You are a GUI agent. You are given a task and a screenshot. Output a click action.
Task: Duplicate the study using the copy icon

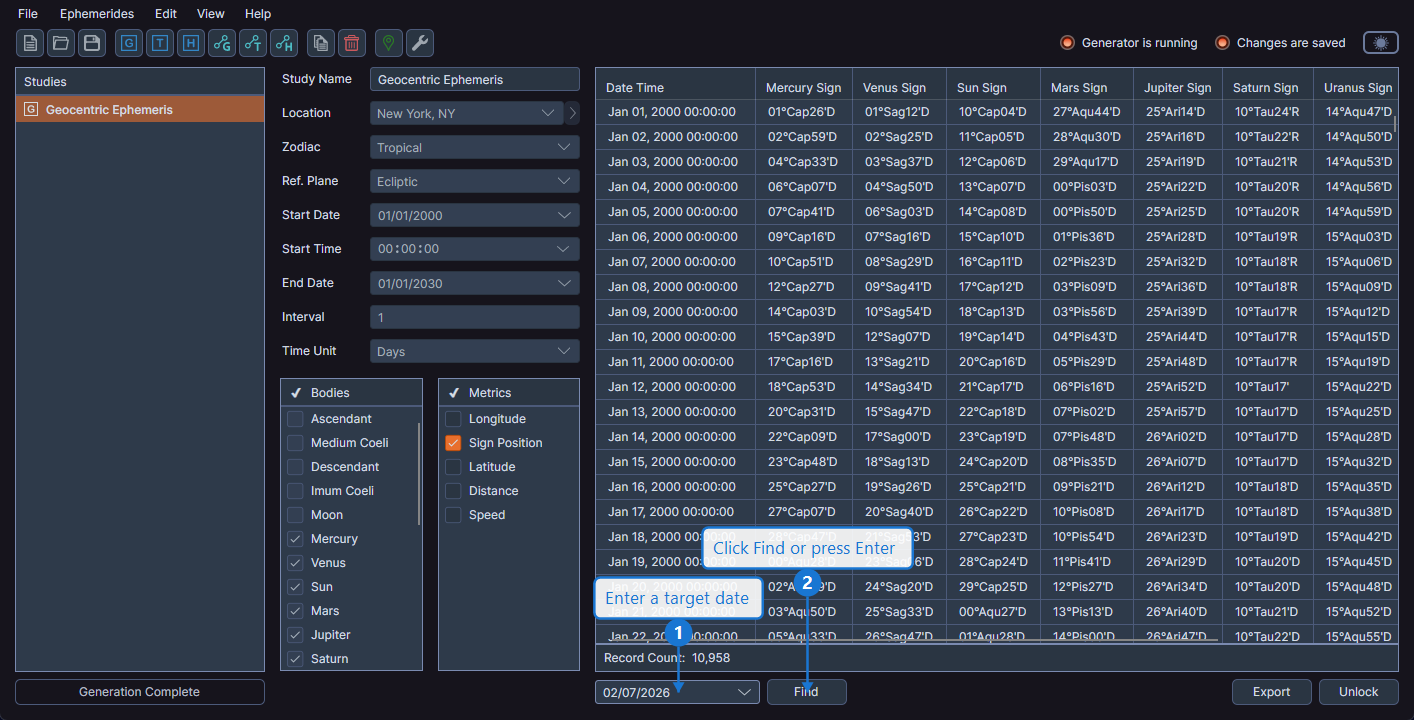point(320,43)
